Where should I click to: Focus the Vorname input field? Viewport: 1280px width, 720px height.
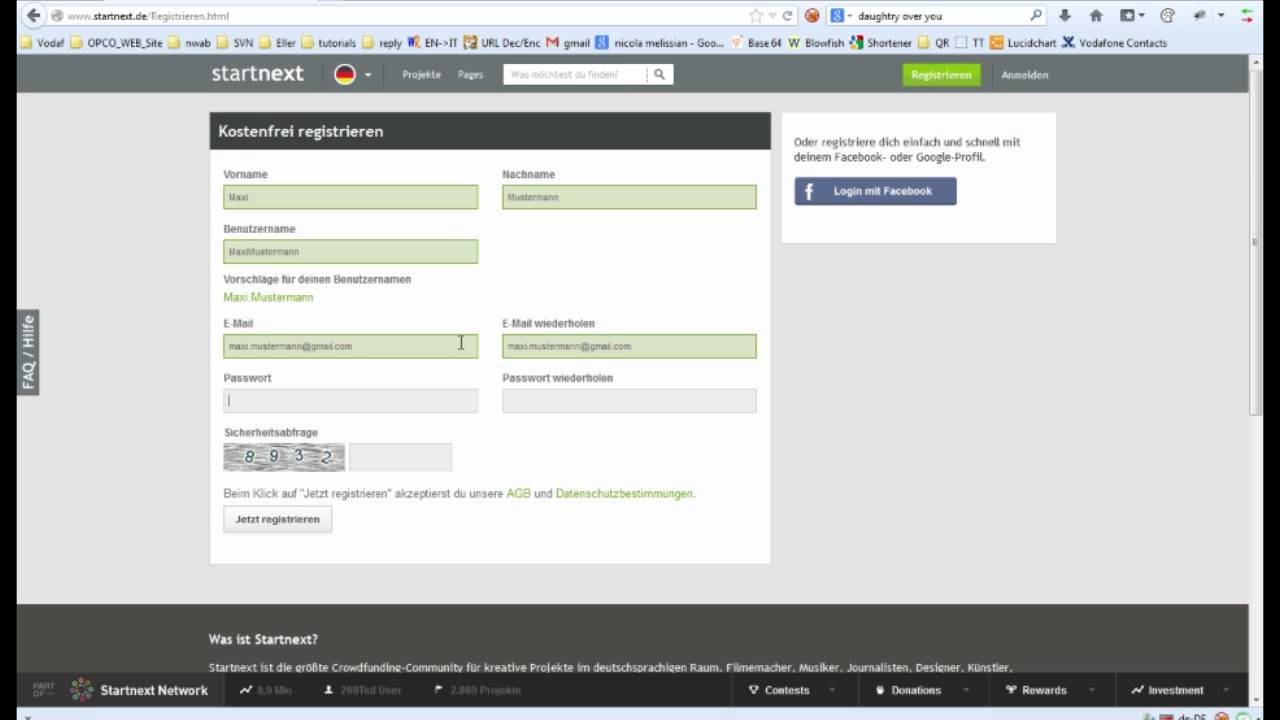click(350, 197)
